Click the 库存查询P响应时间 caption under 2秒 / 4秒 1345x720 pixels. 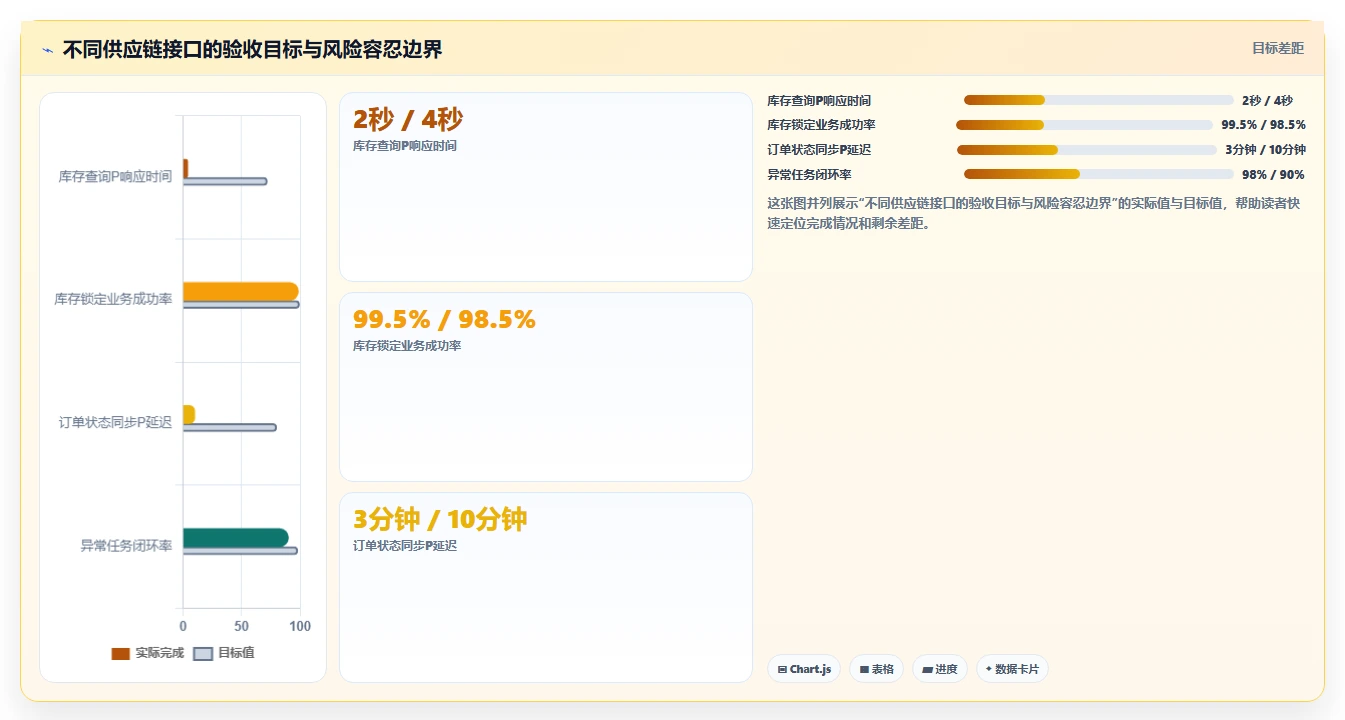pos(405,146)
